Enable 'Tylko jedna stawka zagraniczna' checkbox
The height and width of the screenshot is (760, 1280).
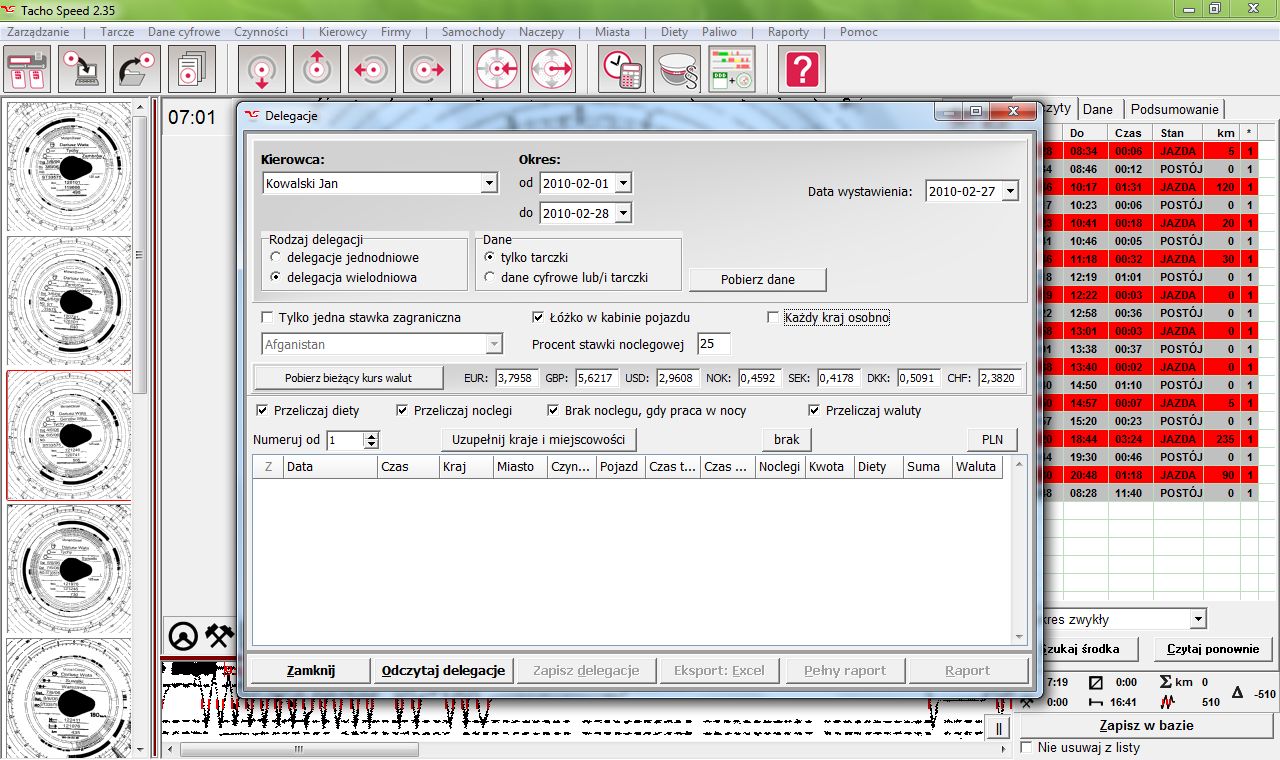(x=267, y=318)
